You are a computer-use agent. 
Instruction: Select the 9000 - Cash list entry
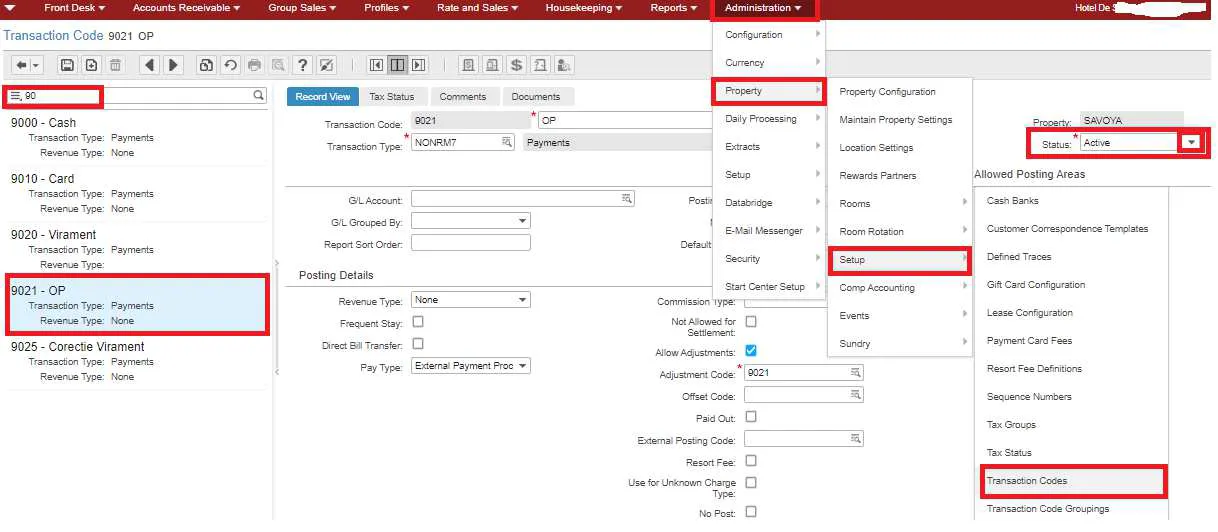[138, 138]
